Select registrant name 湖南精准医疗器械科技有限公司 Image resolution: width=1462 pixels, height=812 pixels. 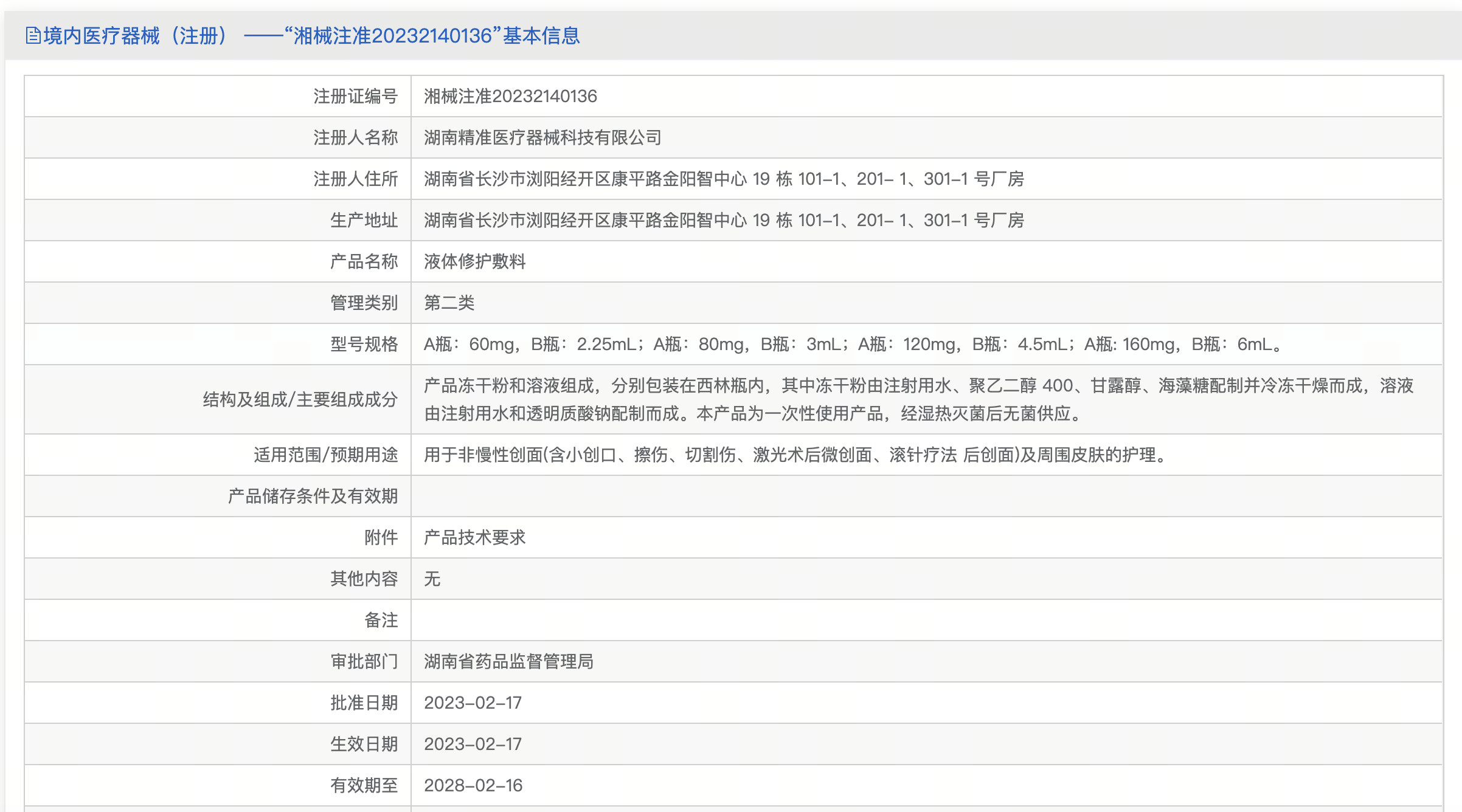[x=542, y=137]
